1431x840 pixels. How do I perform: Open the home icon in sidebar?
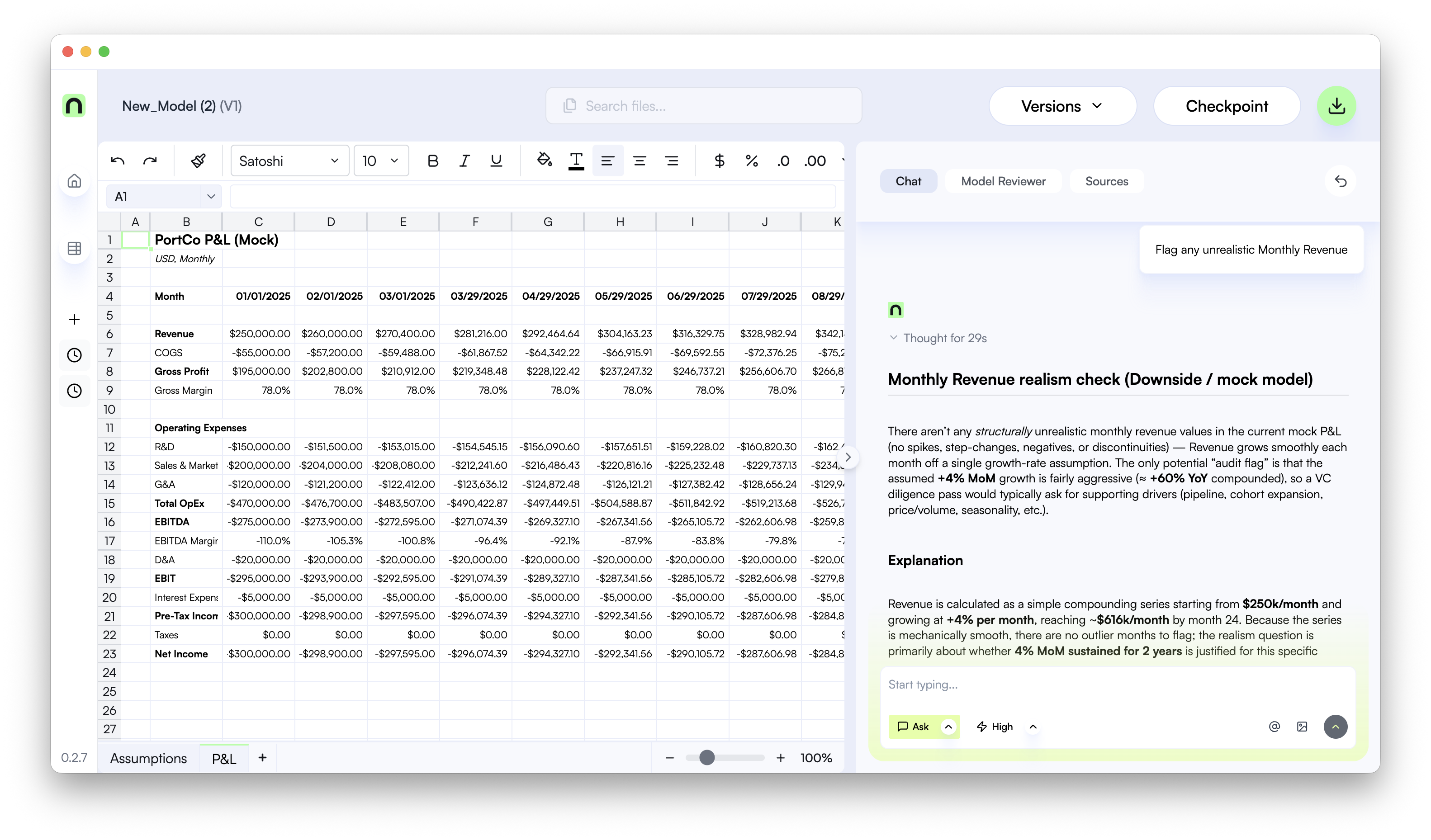(x=74, y=181)
